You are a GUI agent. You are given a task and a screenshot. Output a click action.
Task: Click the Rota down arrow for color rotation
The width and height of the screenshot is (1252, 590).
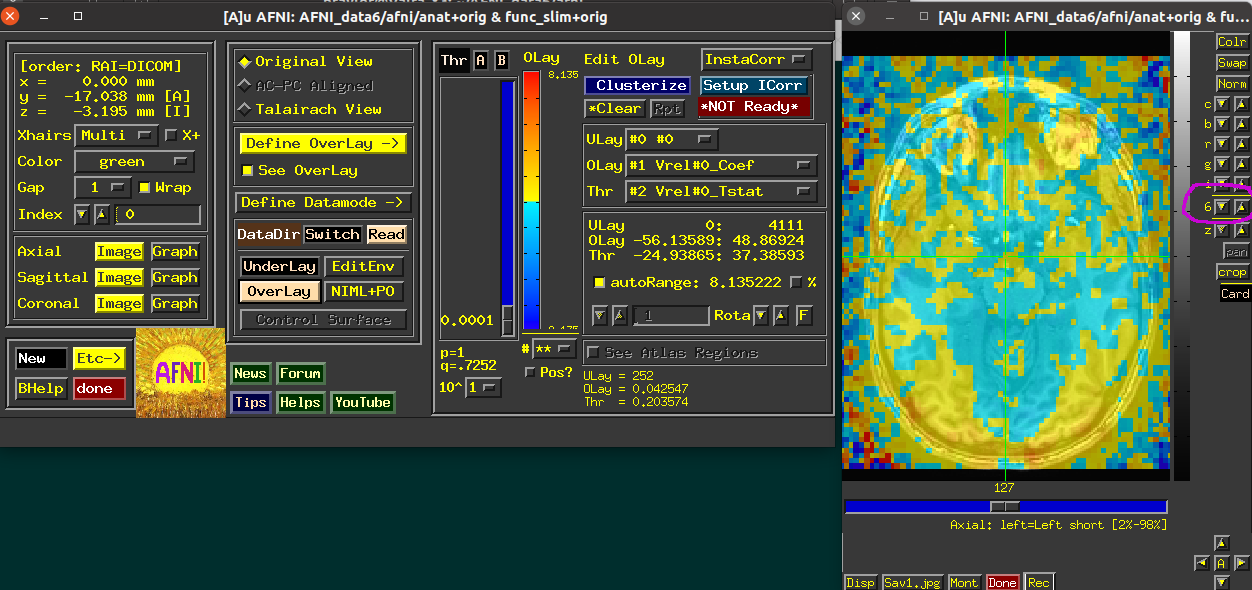[x=761, y=316]
